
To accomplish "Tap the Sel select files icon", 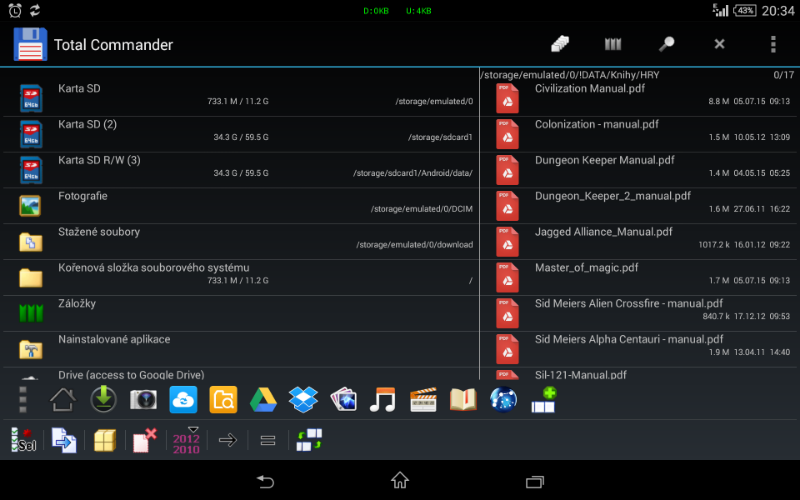I will click(23, 440).
